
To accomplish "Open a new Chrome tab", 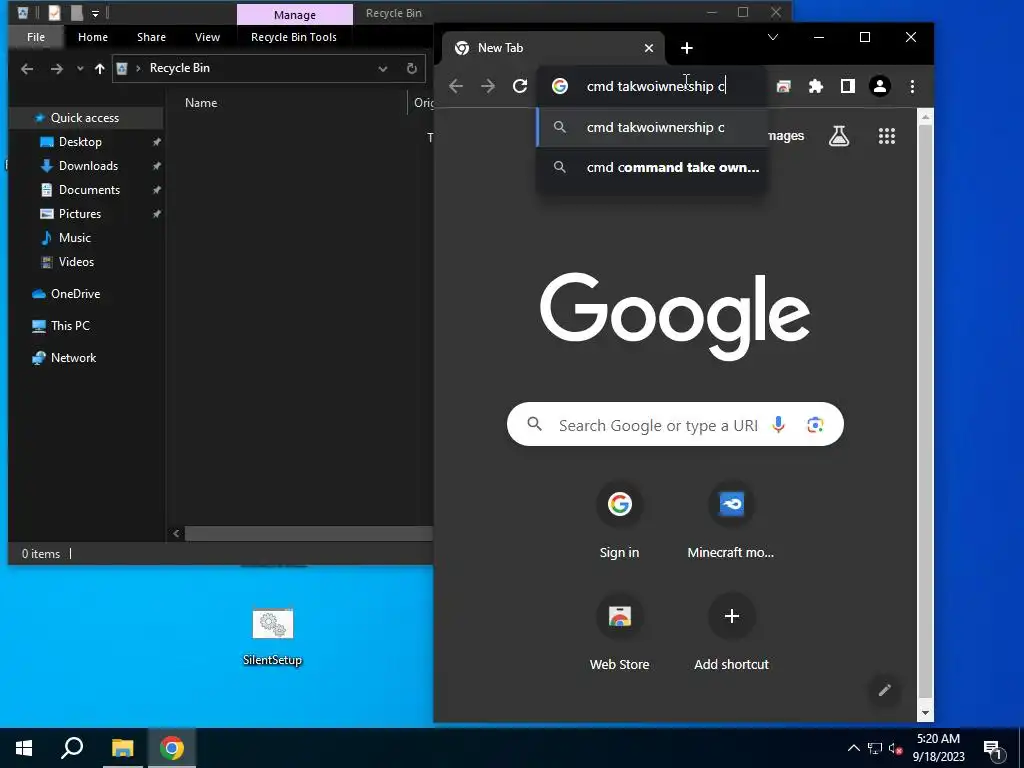I will point(686,48).
